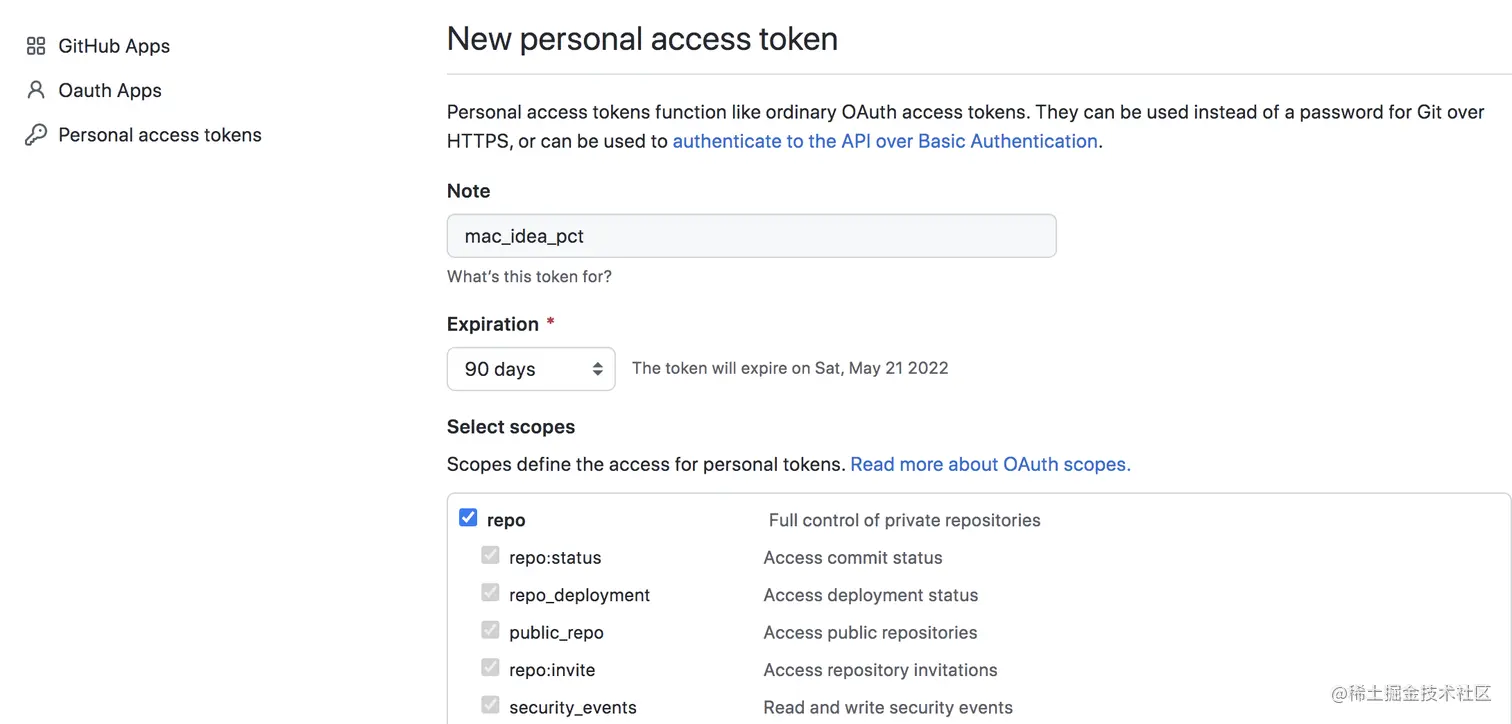Click the Oauth Apps person icon
1512x724 pixels.
pyautogui.click(x=36, y=90)
